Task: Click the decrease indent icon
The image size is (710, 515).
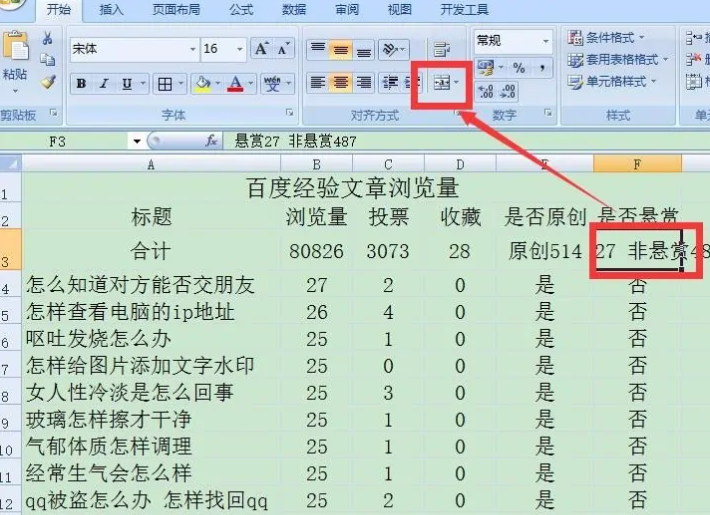Action: coord(390,82)
